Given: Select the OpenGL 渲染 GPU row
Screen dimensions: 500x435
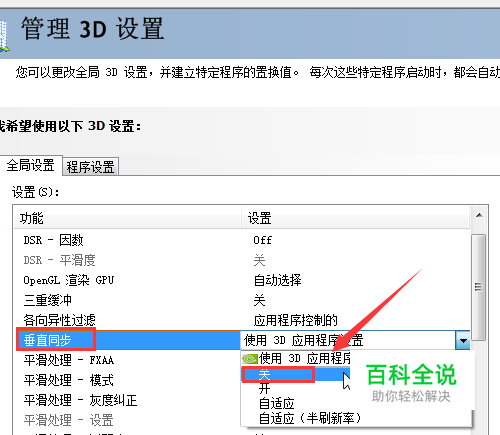Looking at the screenshot, I should (x=242, y=280).
